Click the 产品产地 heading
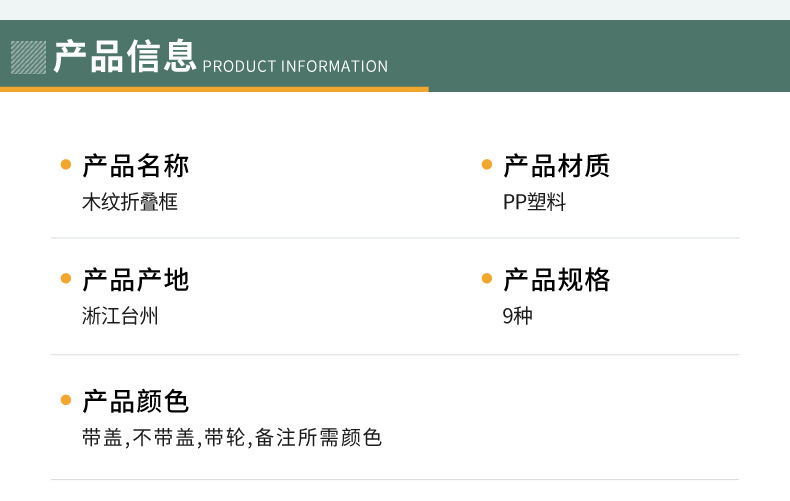 coord(135,280)
